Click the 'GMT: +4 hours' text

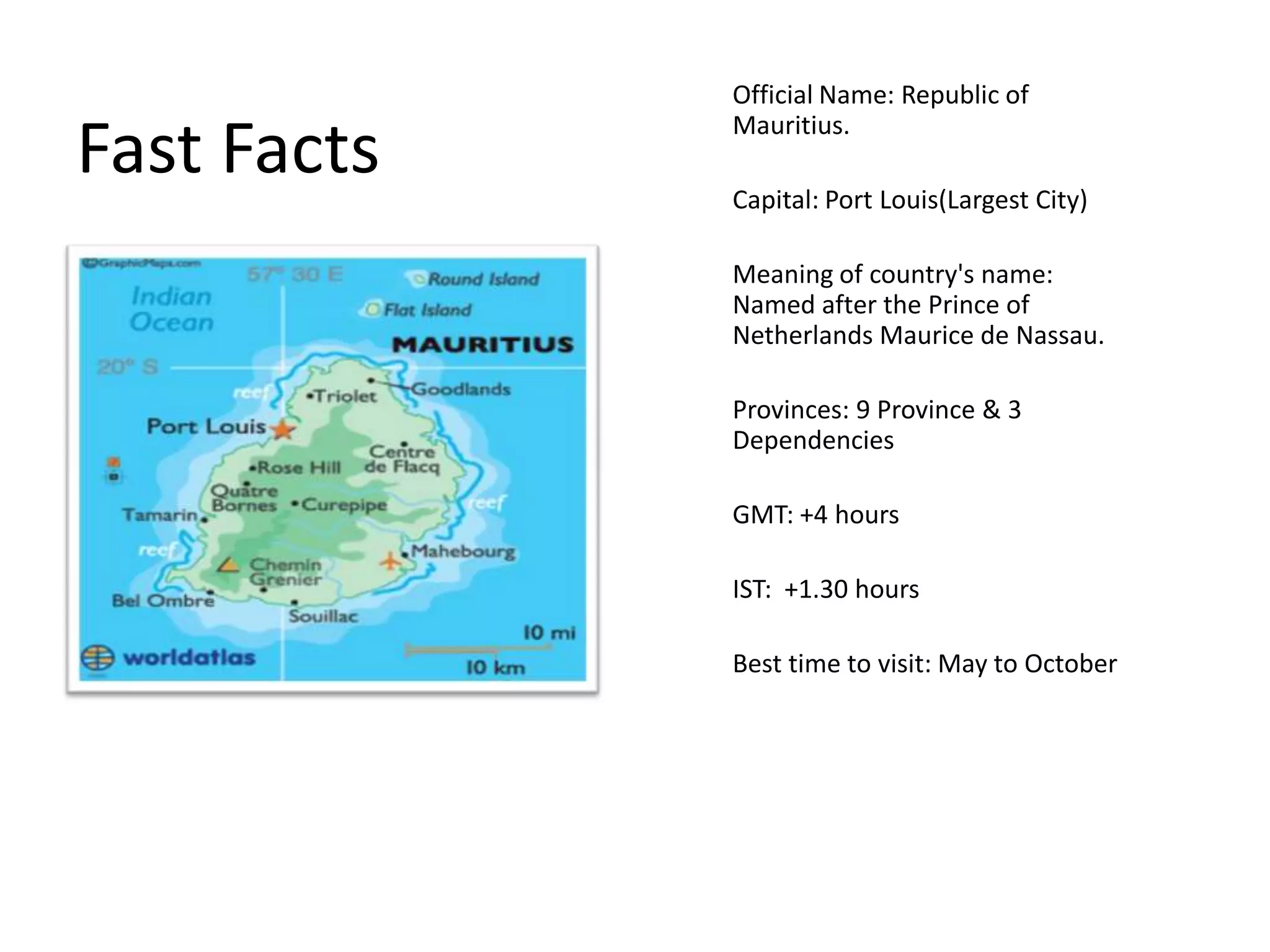pyautogui.click(x=815, y=515)
